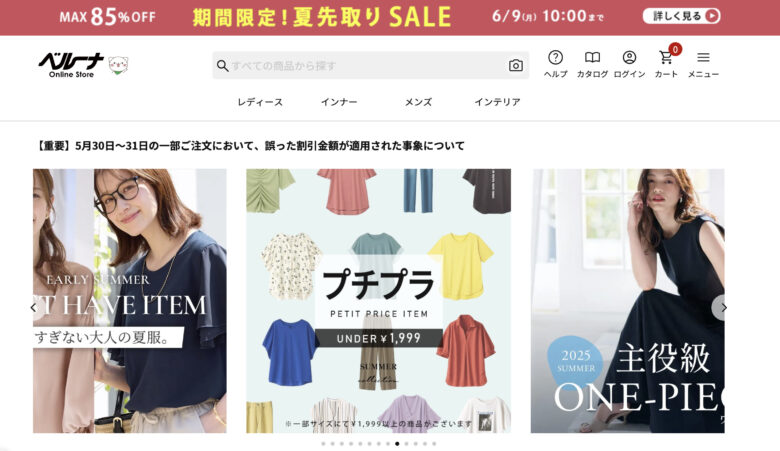Viewport: 780px width, 451px height.
Task: Open the important notice about May 30–31 orders
Action: pyautogui.click(x=250, y=146)
